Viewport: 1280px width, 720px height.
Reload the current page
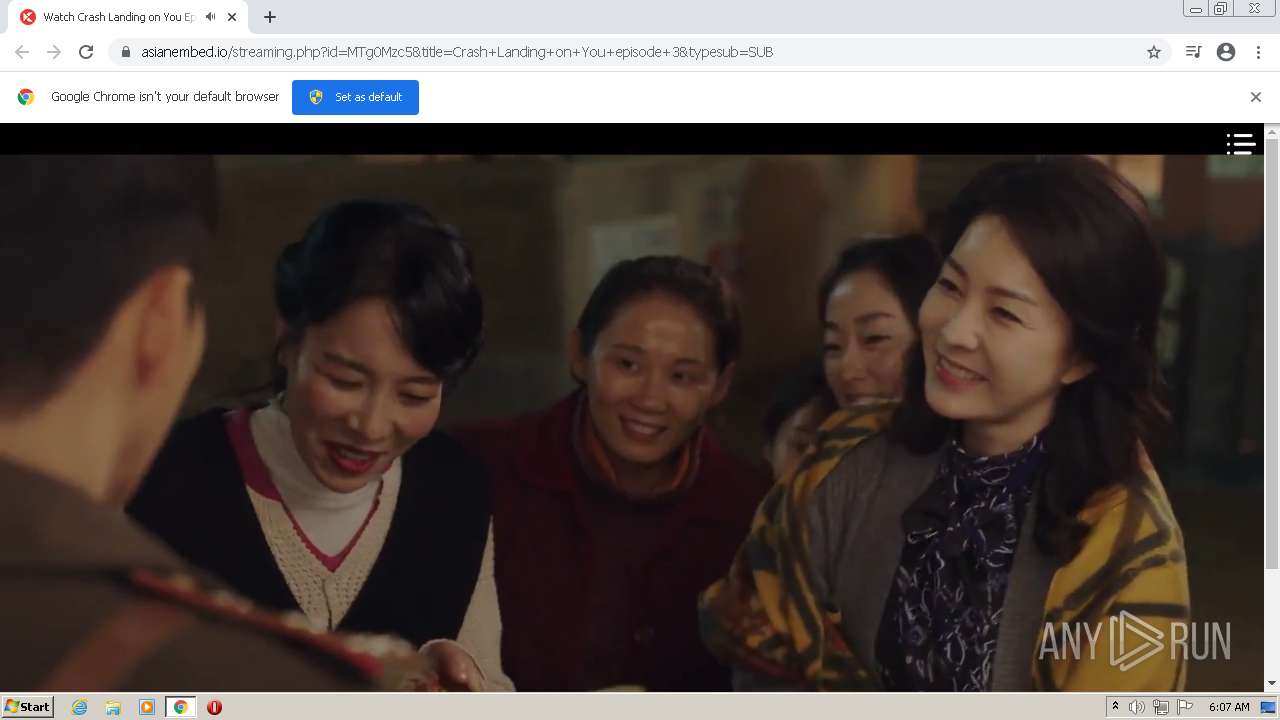click(x=86, y=52)
